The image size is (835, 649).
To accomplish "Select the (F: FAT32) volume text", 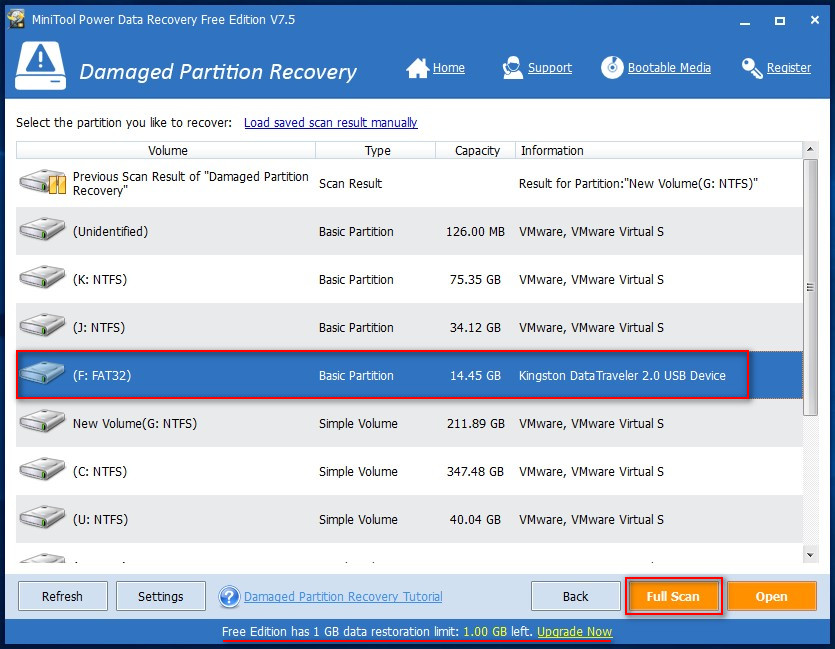I will (102, 375).
